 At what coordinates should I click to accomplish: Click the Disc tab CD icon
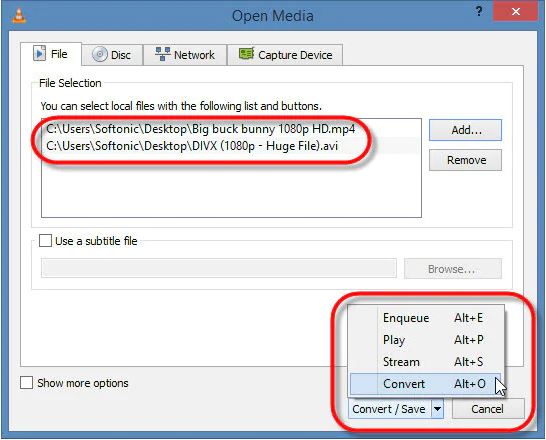[x=100, y=54]
